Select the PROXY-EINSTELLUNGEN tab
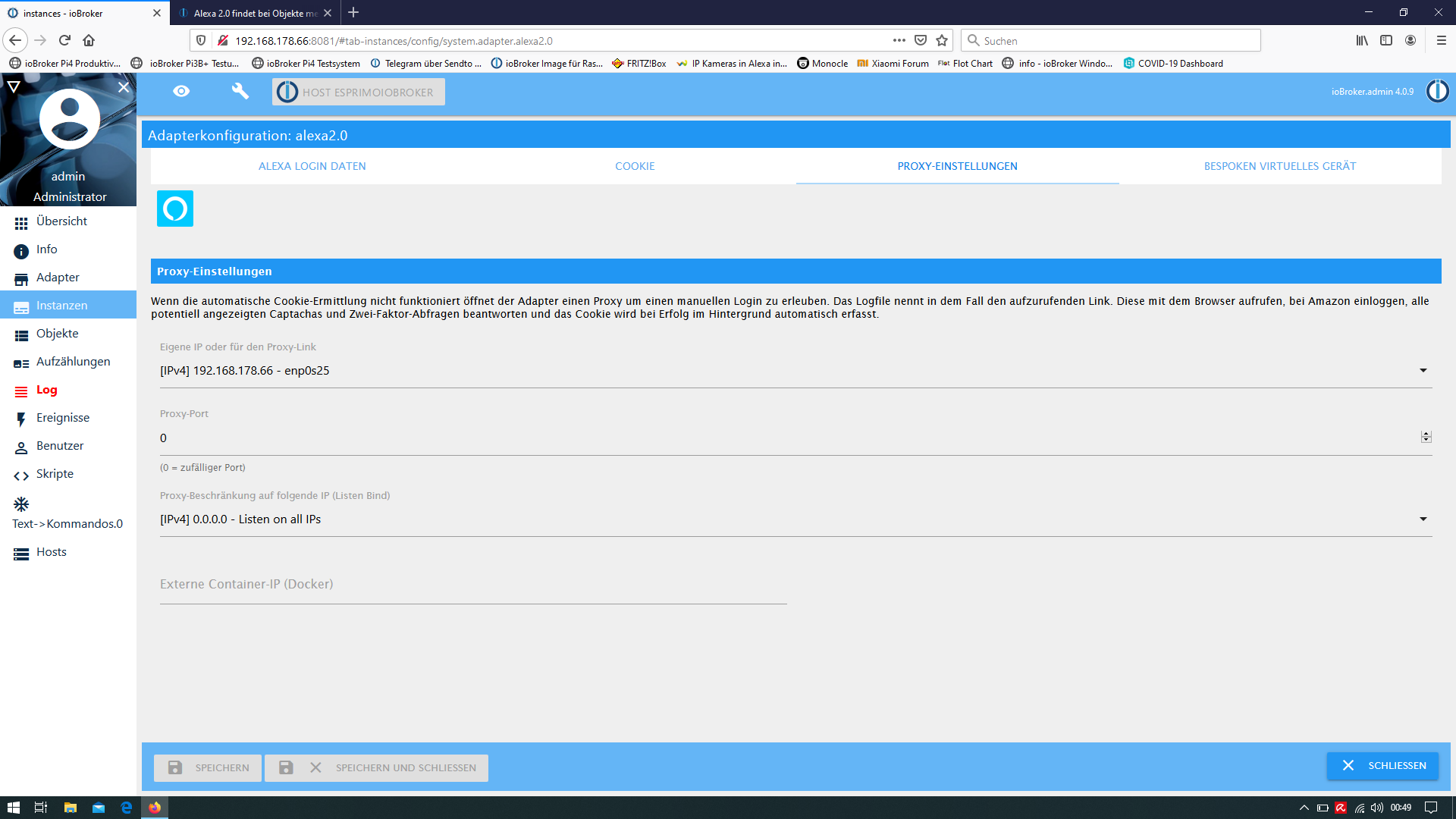This screenshot has height=819, width=1456. click(957, 166)
